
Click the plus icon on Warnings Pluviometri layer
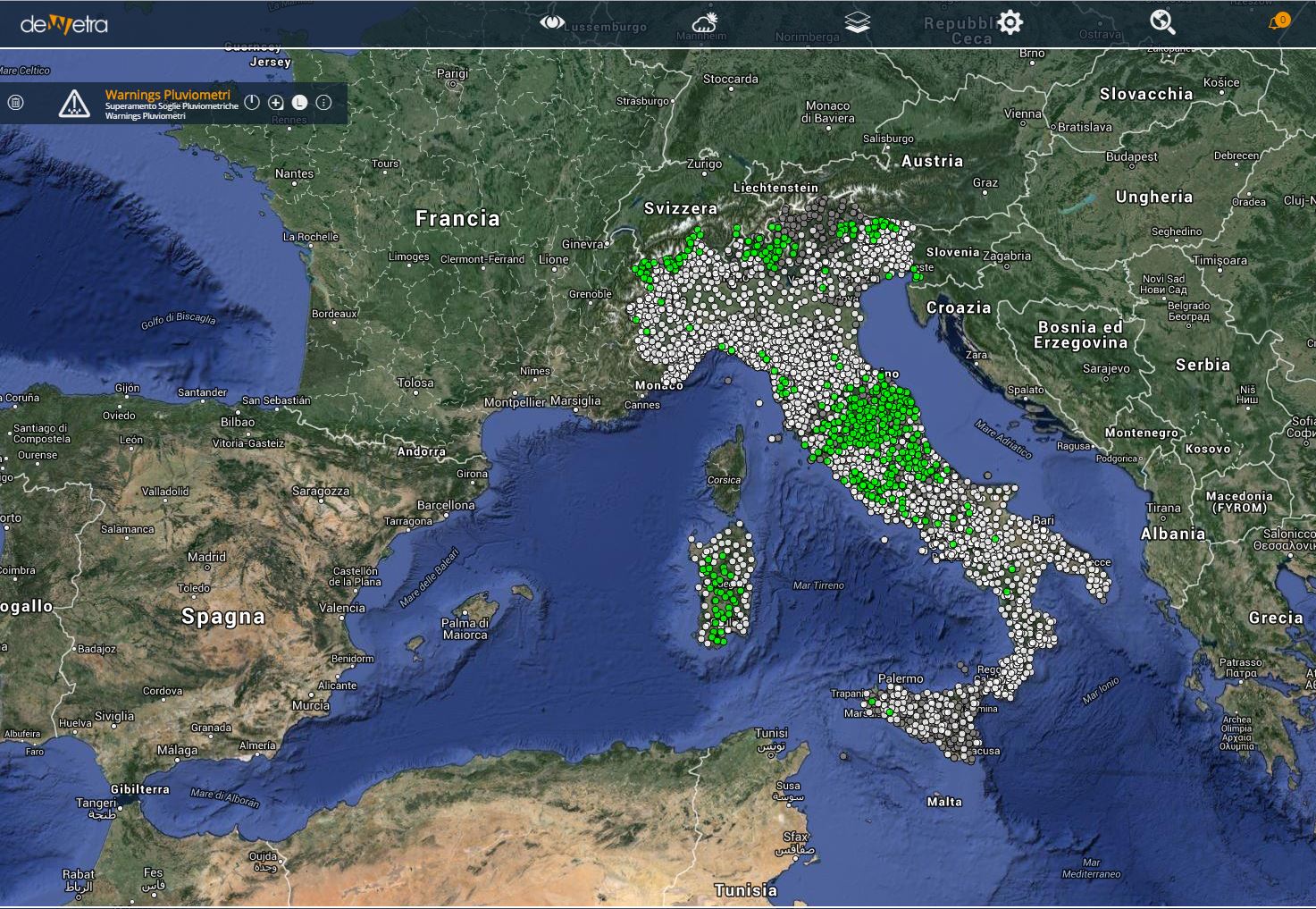coord(276,103)
